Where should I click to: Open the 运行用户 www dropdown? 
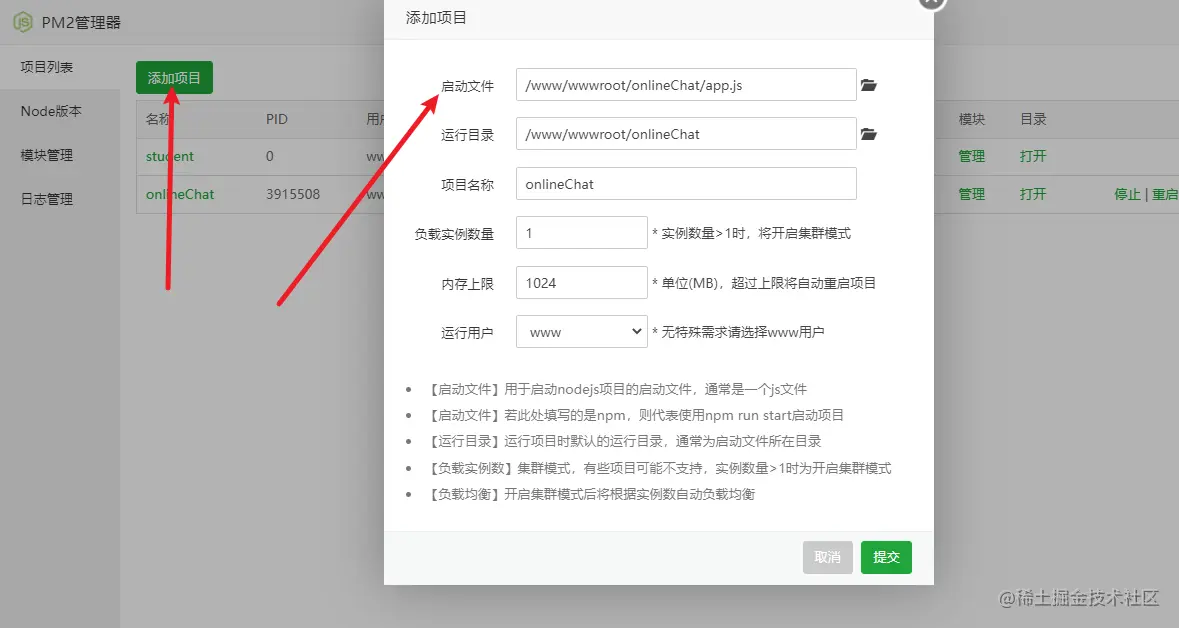pyautogui.click(x=582, y=332)
